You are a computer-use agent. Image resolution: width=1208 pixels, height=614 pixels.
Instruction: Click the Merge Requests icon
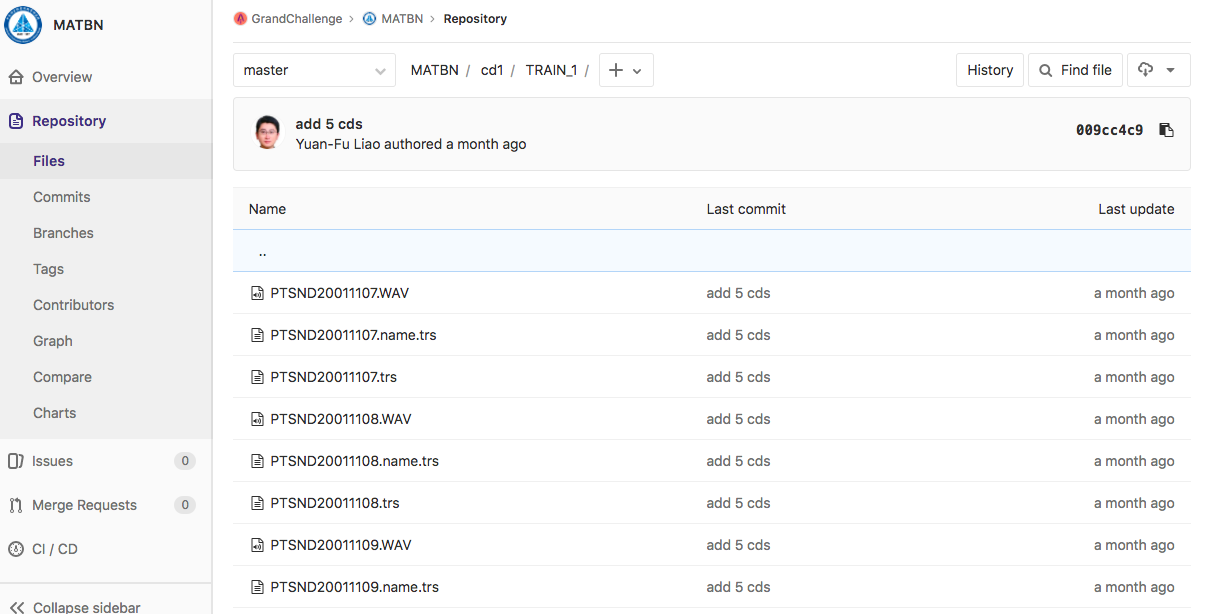pos(15,505)
